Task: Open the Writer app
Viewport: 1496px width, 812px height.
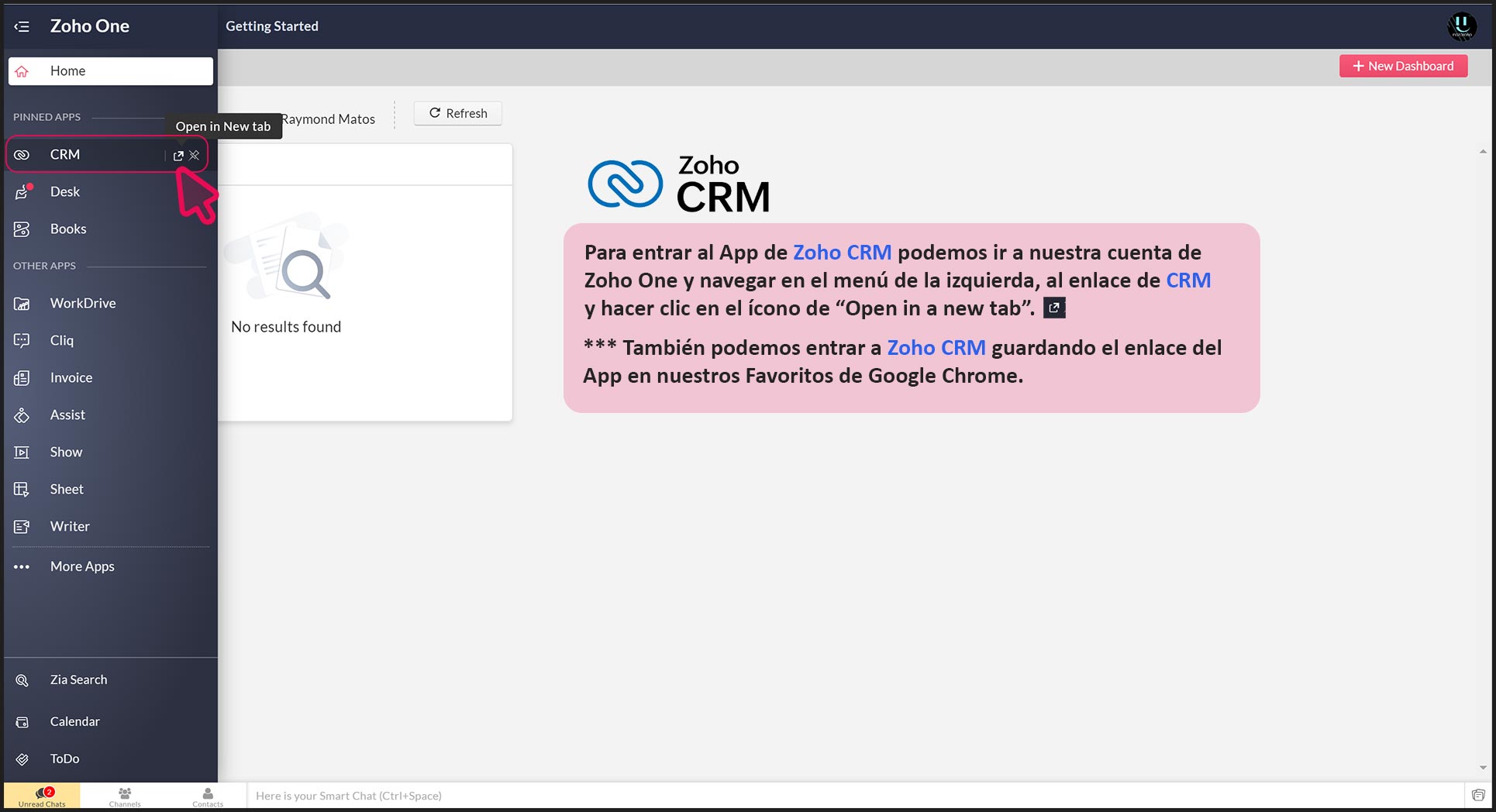Action: click(70, 527)
